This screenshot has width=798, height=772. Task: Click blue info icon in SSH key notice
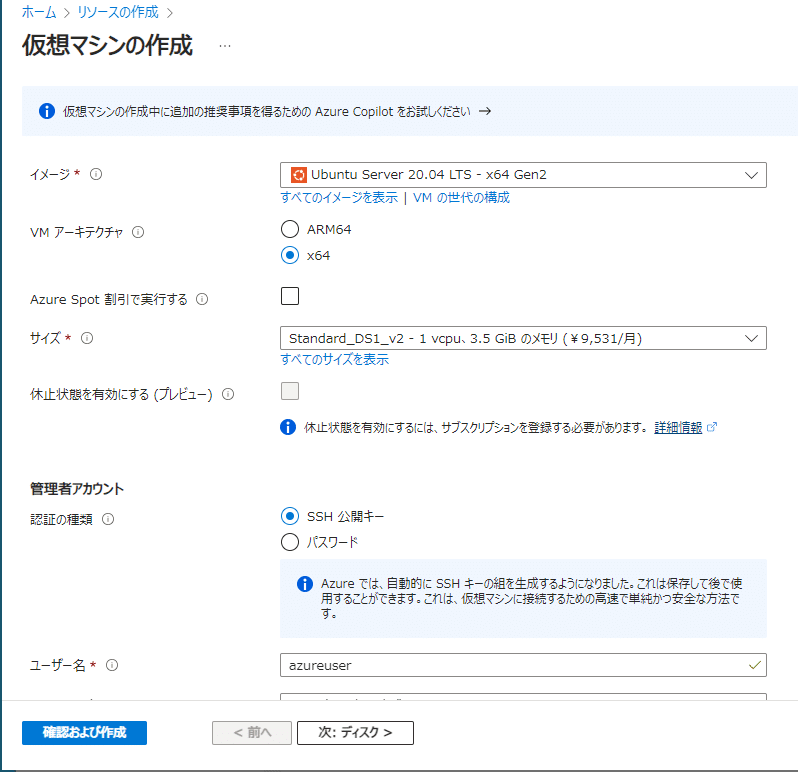point(305,584)
